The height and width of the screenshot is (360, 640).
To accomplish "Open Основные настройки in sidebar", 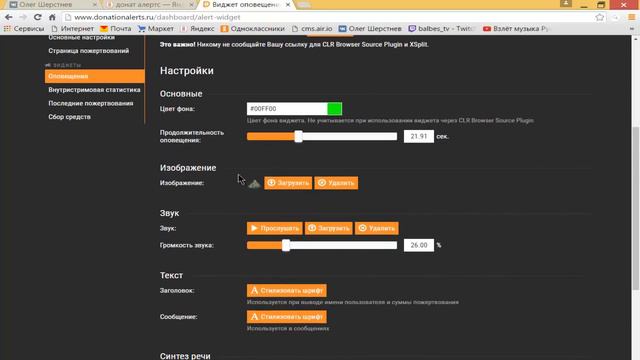I will [x=81, y=37].
